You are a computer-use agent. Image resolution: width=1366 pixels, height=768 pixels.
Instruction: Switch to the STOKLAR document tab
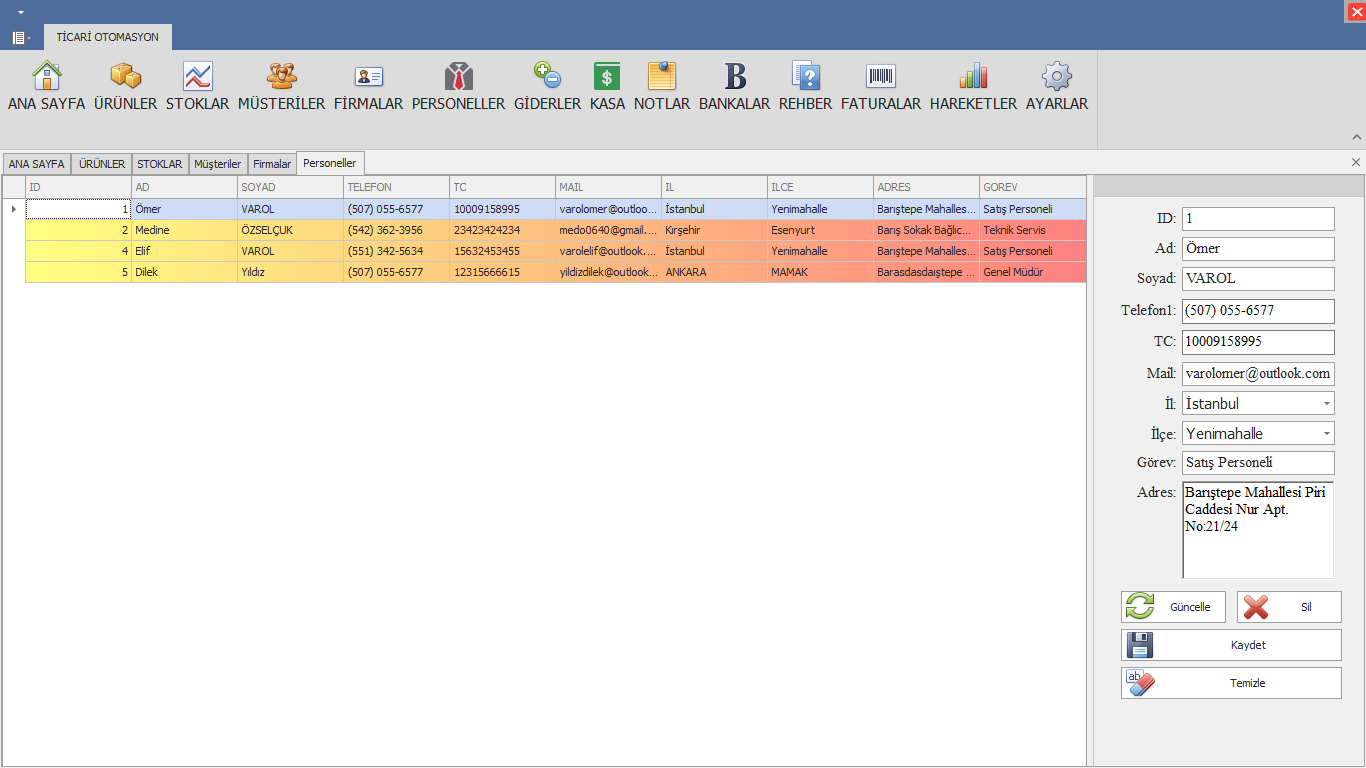160,164
